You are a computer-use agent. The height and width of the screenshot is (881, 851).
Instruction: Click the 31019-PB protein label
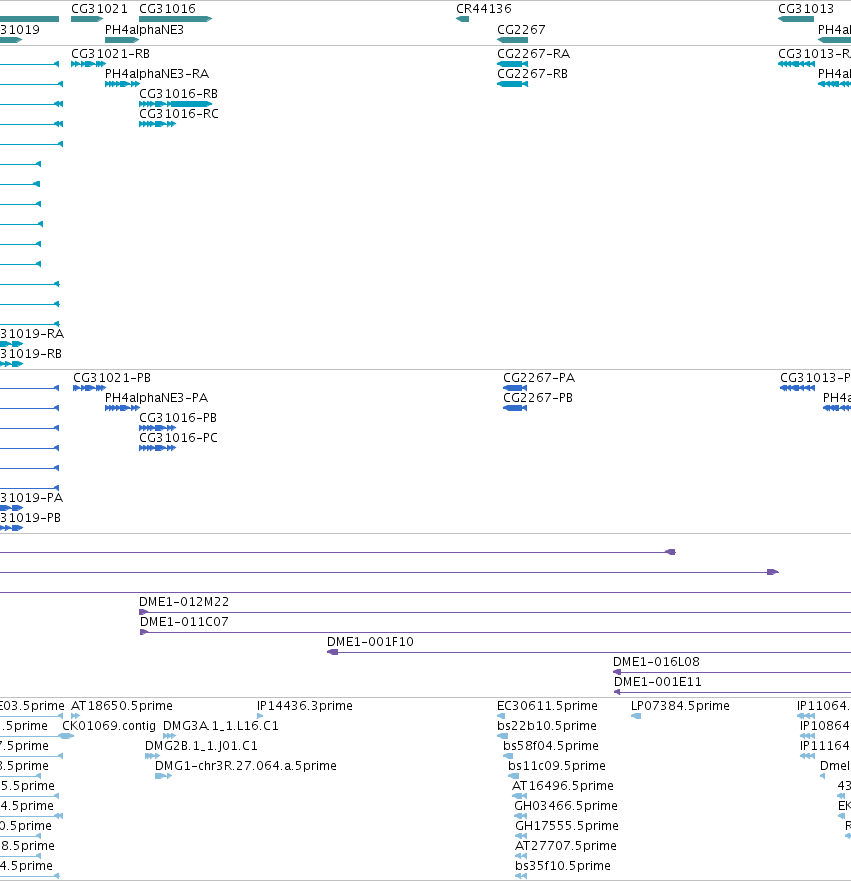30,518
